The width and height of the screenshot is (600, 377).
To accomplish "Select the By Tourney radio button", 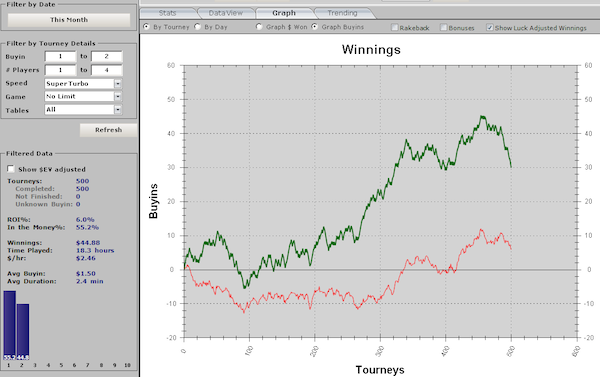I will pos(146,27).
